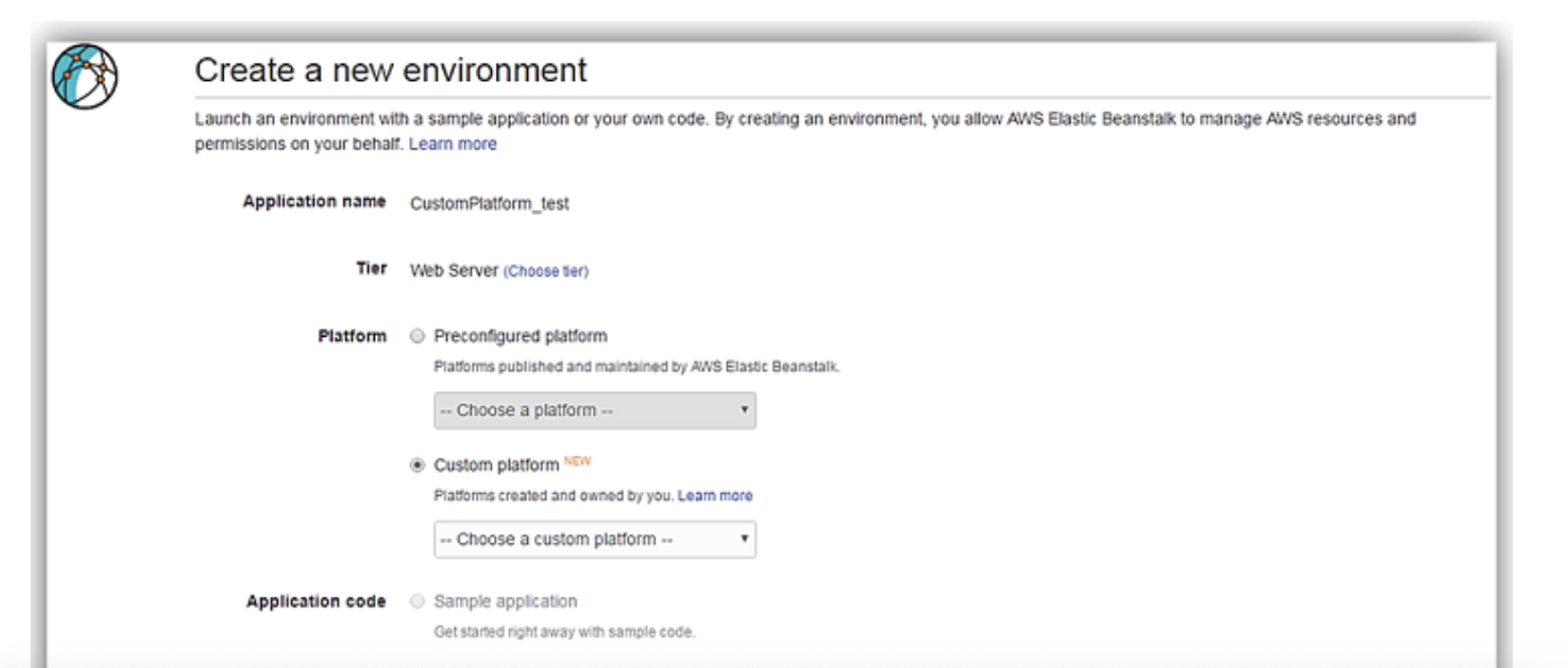Image resolution: width=1568 pixels, height=668 pixels.
Task: Select the Preconfigured platform radio button
Action: 417,336
